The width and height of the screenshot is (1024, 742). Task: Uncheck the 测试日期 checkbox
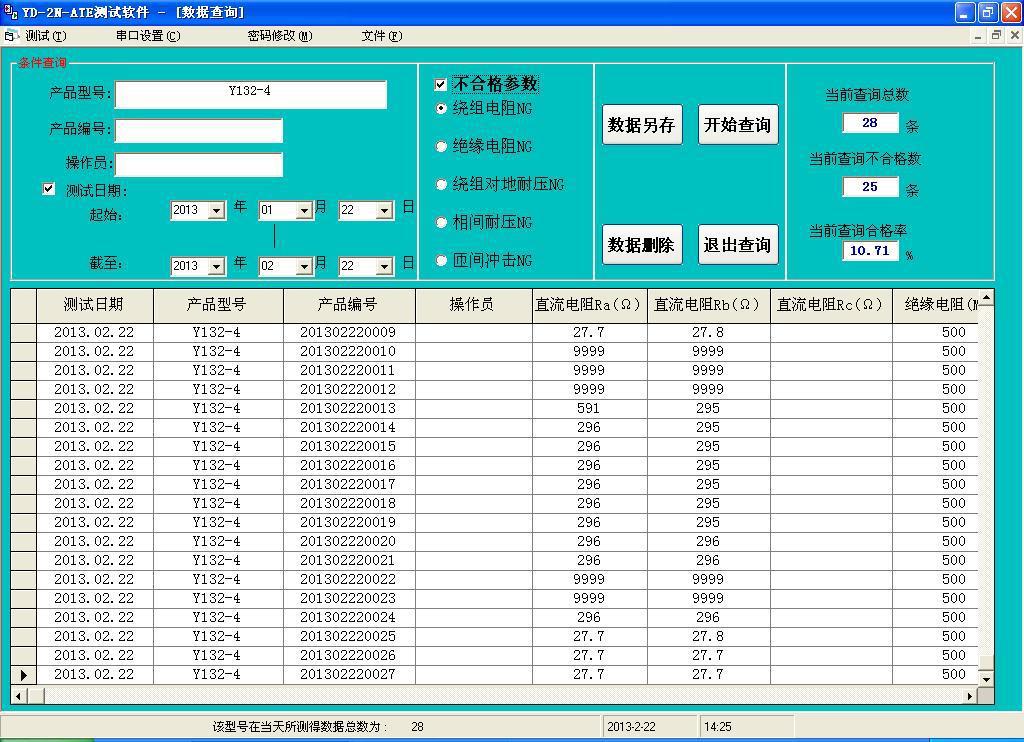tap(49, 189)
